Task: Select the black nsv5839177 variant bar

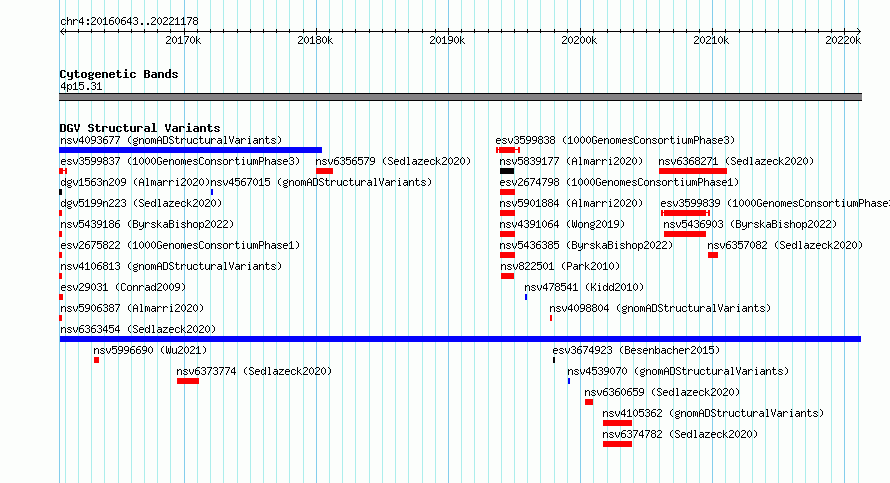Action: click(507, 171)
